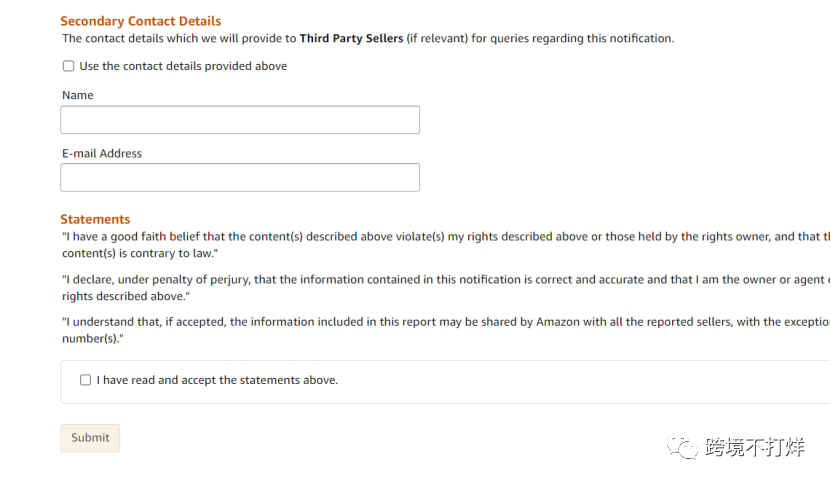Image resolution: width=831 pixels, height=483 pixels.
Task: Enable 'Use the contact details provided above' checkbox
Action: pos(68,66)
